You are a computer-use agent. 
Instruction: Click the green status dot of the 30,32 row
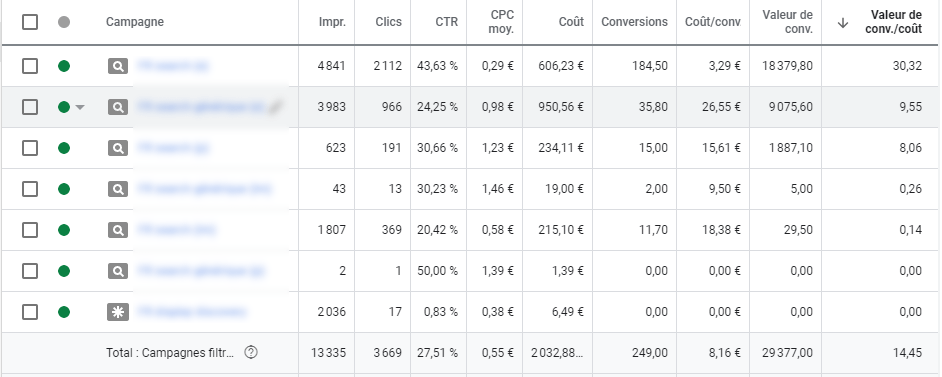click(64, 66)
